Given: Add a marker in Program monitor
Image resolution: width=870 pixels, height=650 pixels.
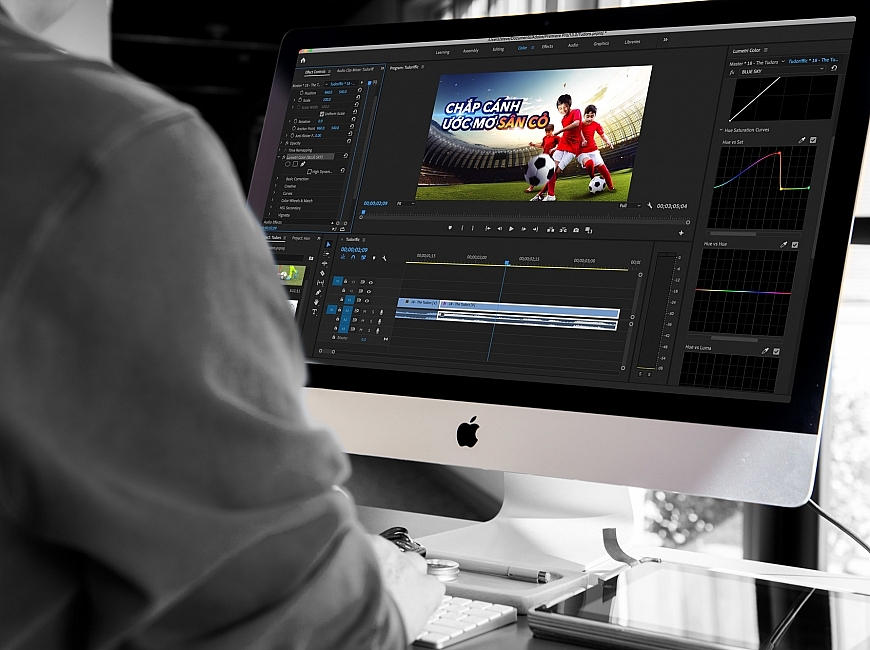Looking at the screenshot, I should point(450,228).
